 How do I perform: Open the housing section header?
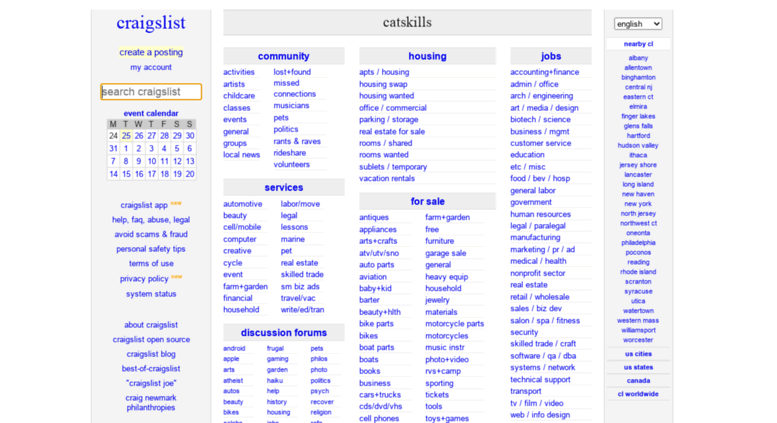click(427, 56)
